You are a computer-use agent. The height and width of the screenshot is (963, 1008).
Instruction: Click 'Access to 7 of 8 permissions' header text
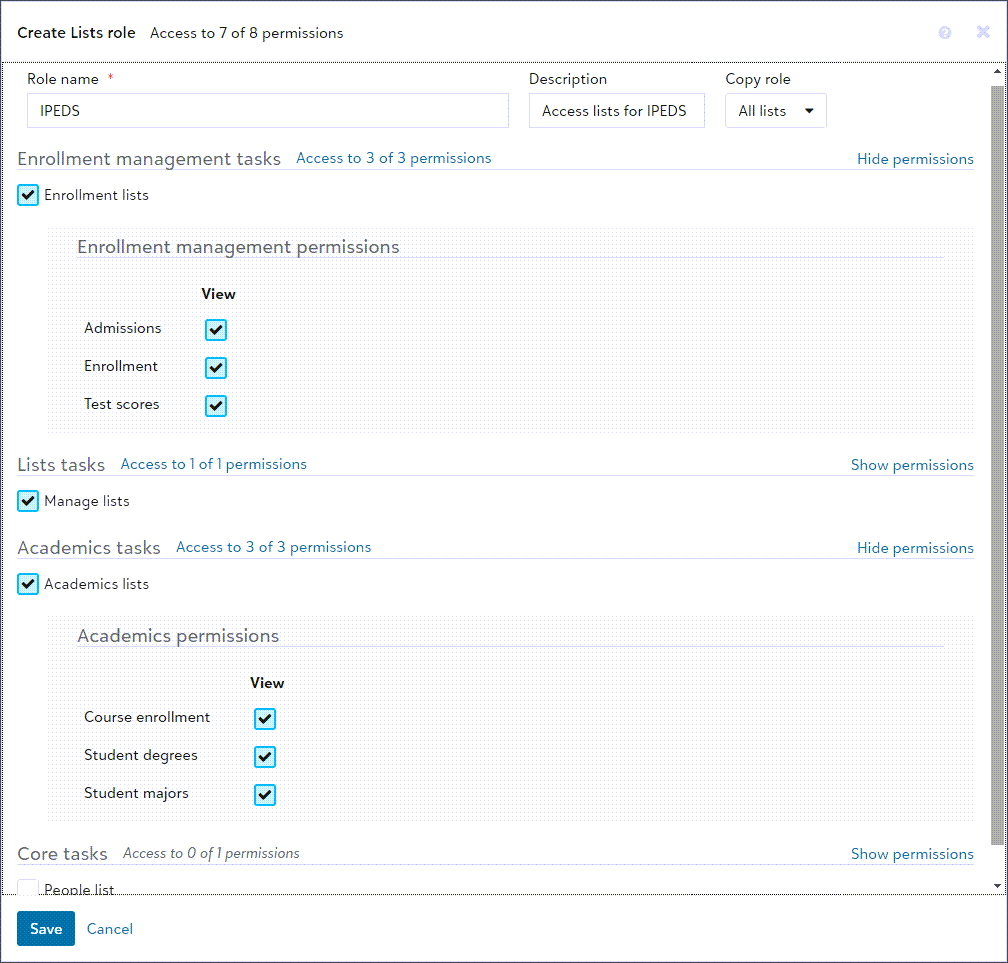[x=246, y=33]
